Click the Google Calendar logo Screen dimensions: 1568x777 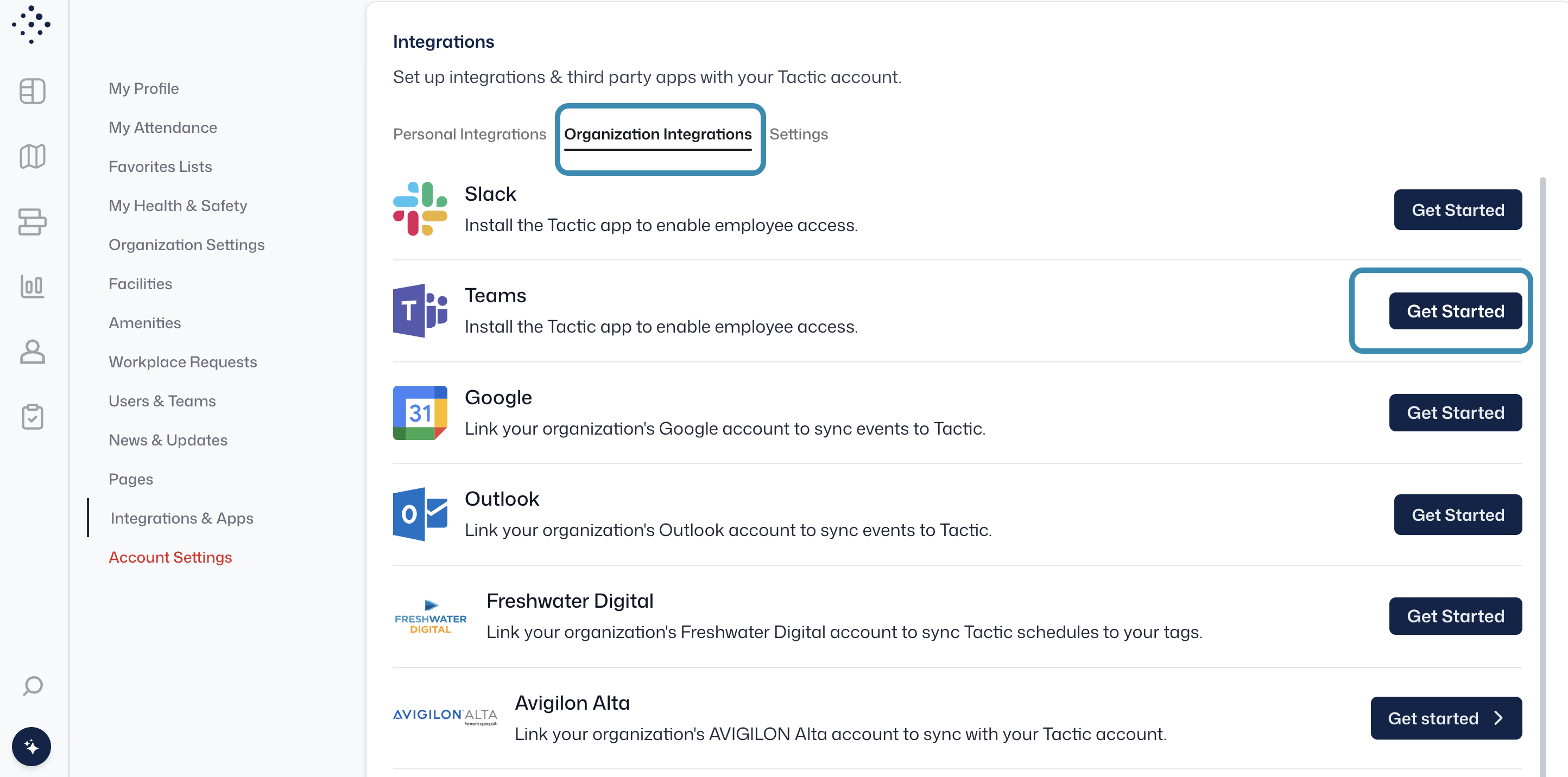point(420,412)
